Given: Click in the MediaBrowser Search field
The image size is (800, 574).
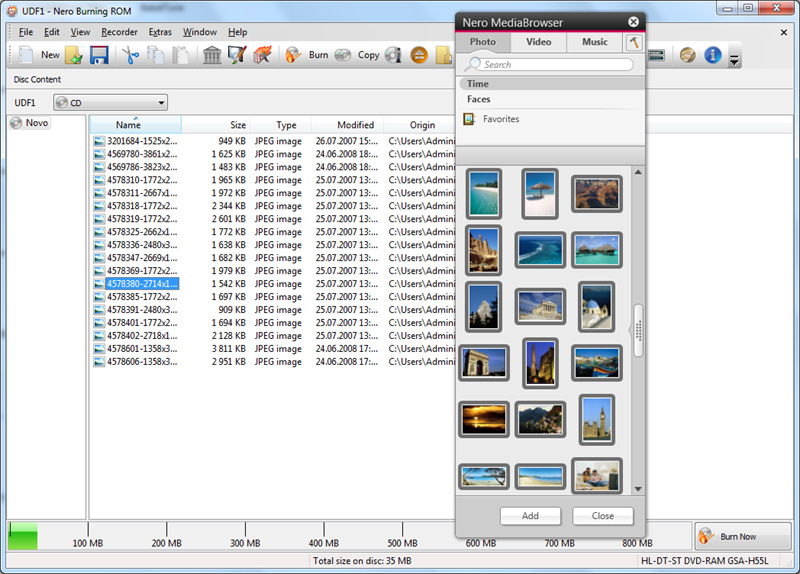Looking at the screenshot, I should click(x=557, y=64).
